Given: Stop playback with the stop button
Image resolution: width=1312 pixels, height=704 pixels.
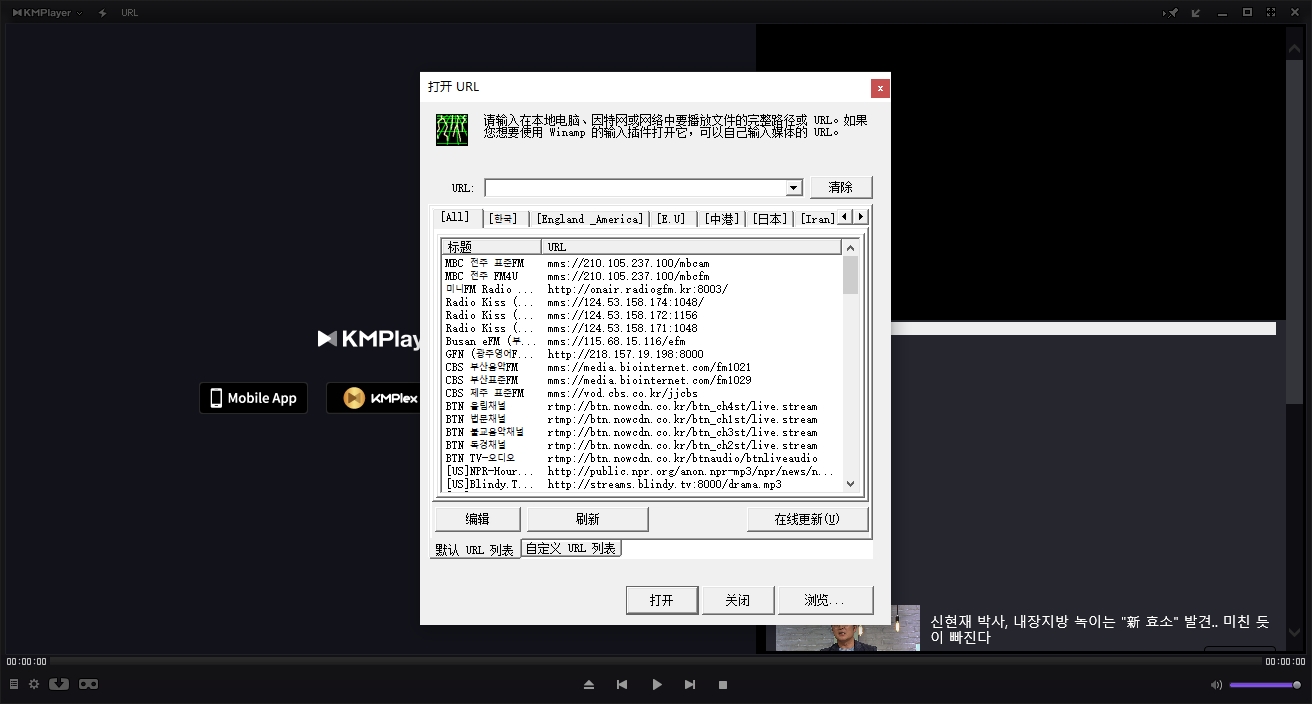Looking at the screenshot, I should tap(723, 685).
